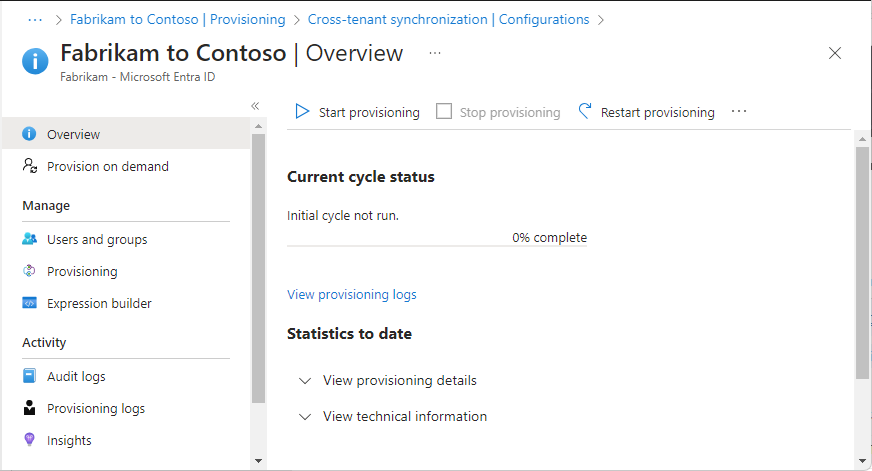
Task: Click the Provisioning sync icon in sidebar
Action: click(29, 271)
